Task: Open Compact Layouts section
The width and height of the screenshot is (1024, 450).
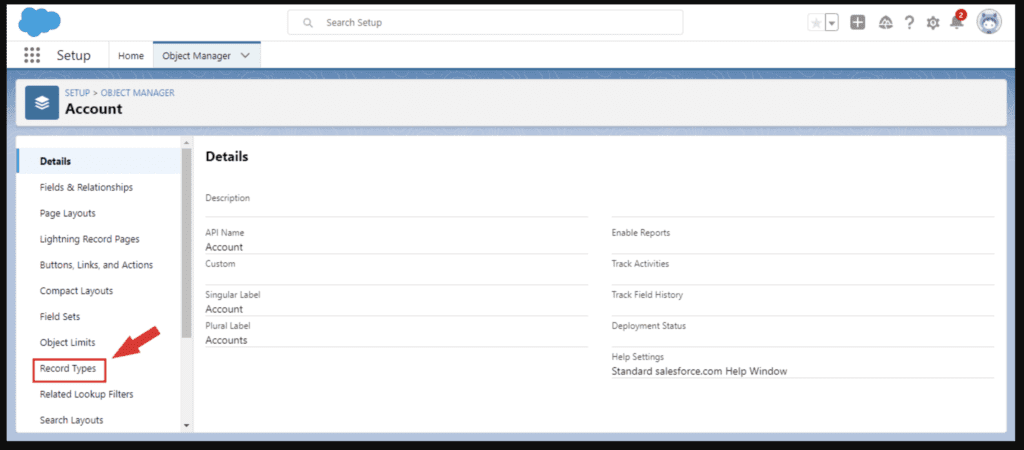Action: (x=76, y=291)
